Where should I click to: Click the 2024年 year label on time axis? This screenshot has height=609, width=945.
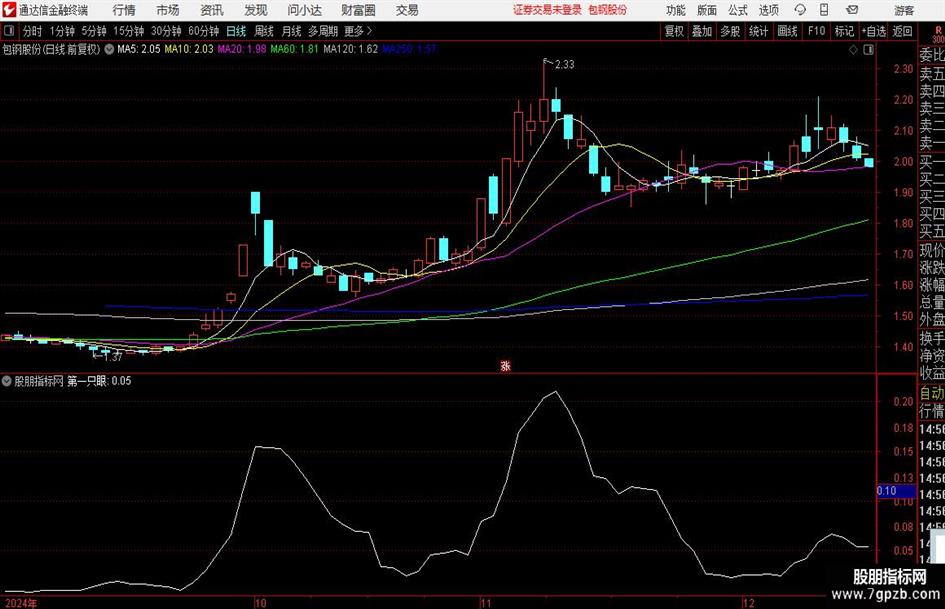tap(21, 603)
